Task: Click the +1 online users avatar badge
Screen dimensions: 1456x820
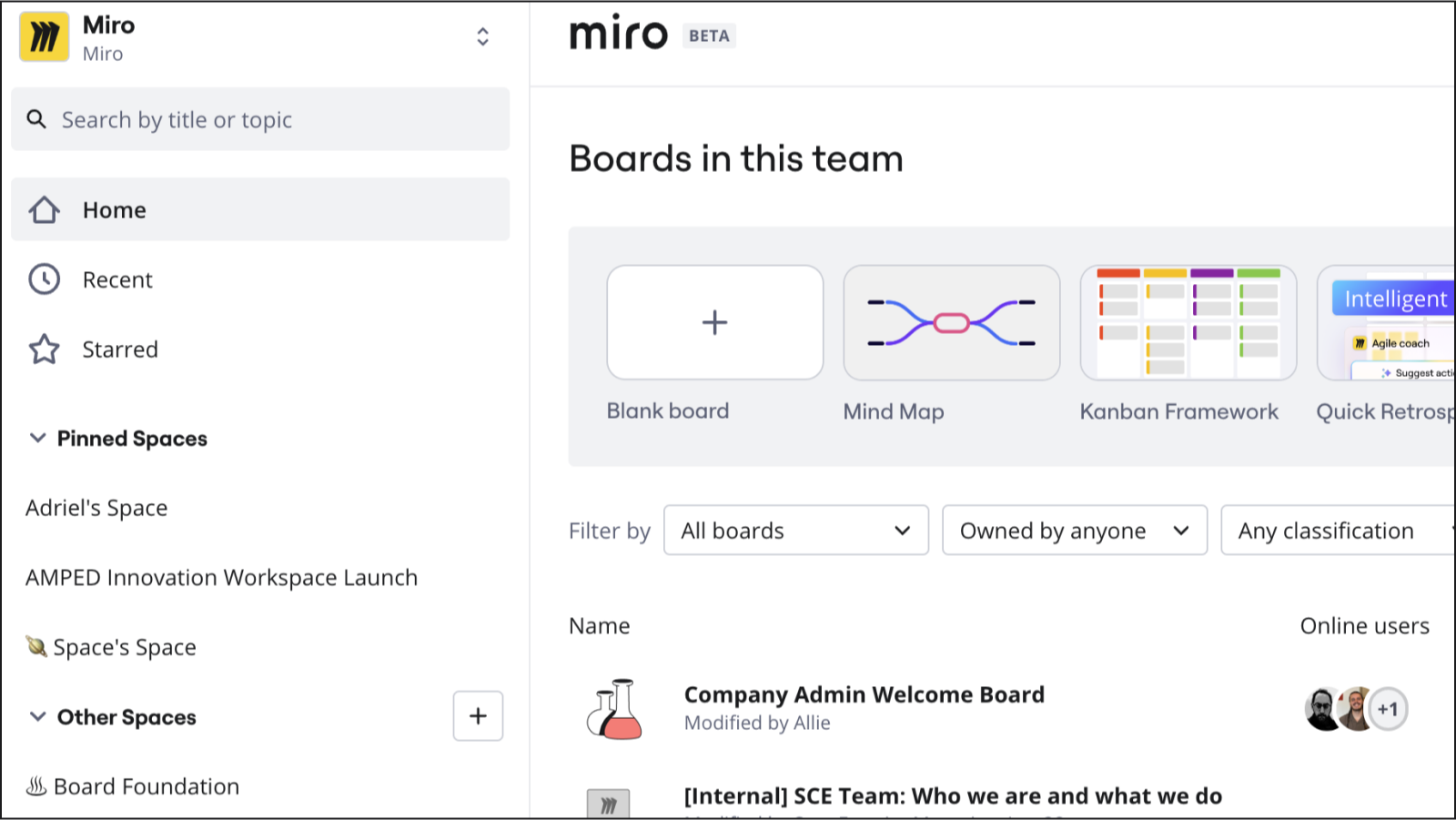Action: [1388, 709]
